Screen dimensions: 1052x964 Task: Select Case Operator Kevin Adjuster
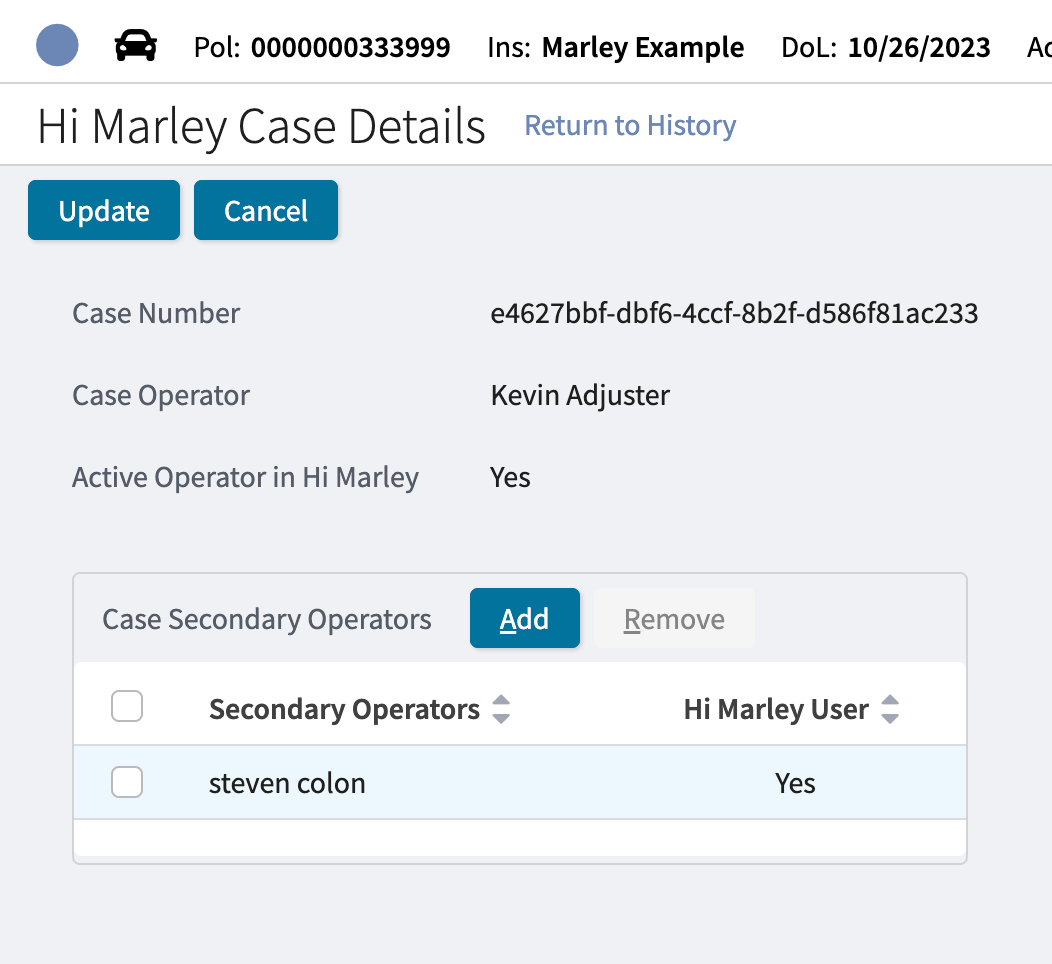578,395
